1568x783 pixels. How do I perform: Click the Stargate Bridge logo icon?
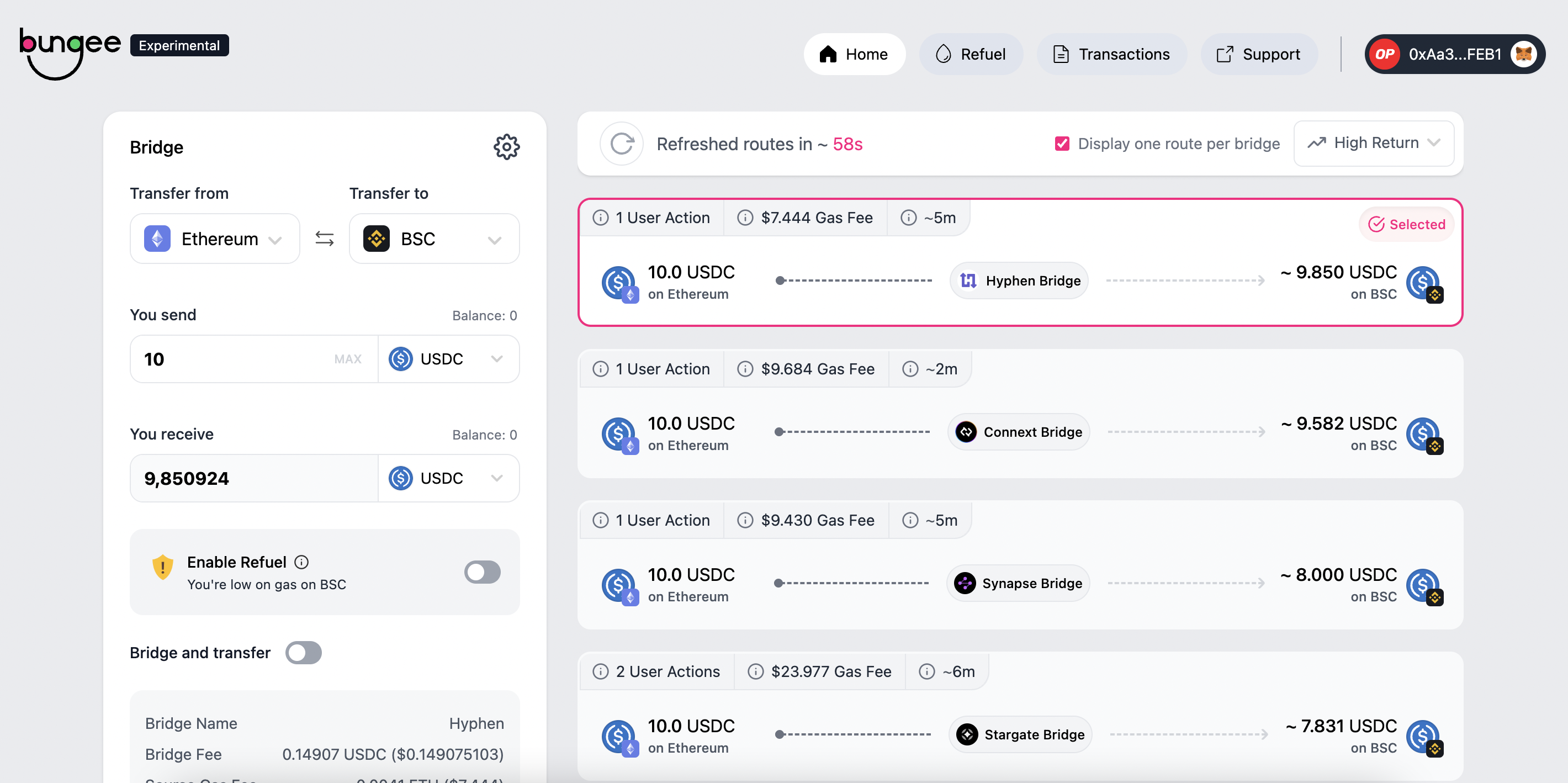pos(967,734)
